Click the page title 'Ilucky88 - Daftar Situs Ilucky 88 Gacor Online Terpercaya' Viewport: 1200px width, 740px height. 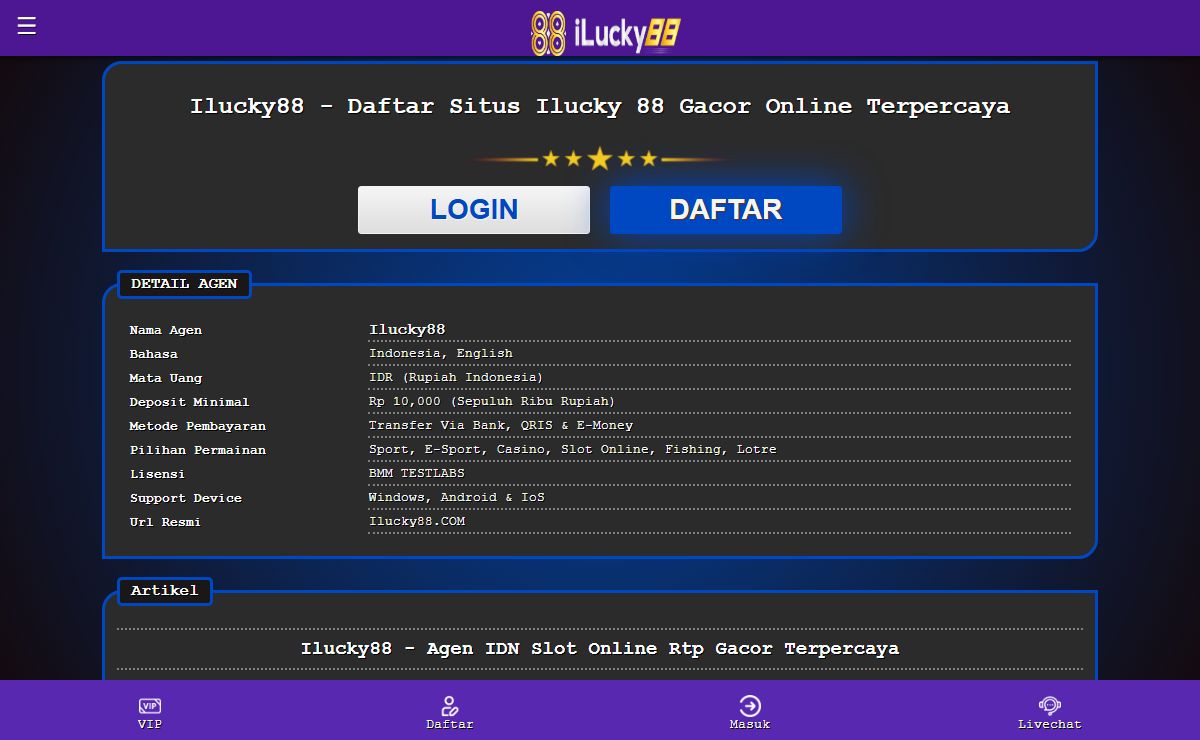600,106
